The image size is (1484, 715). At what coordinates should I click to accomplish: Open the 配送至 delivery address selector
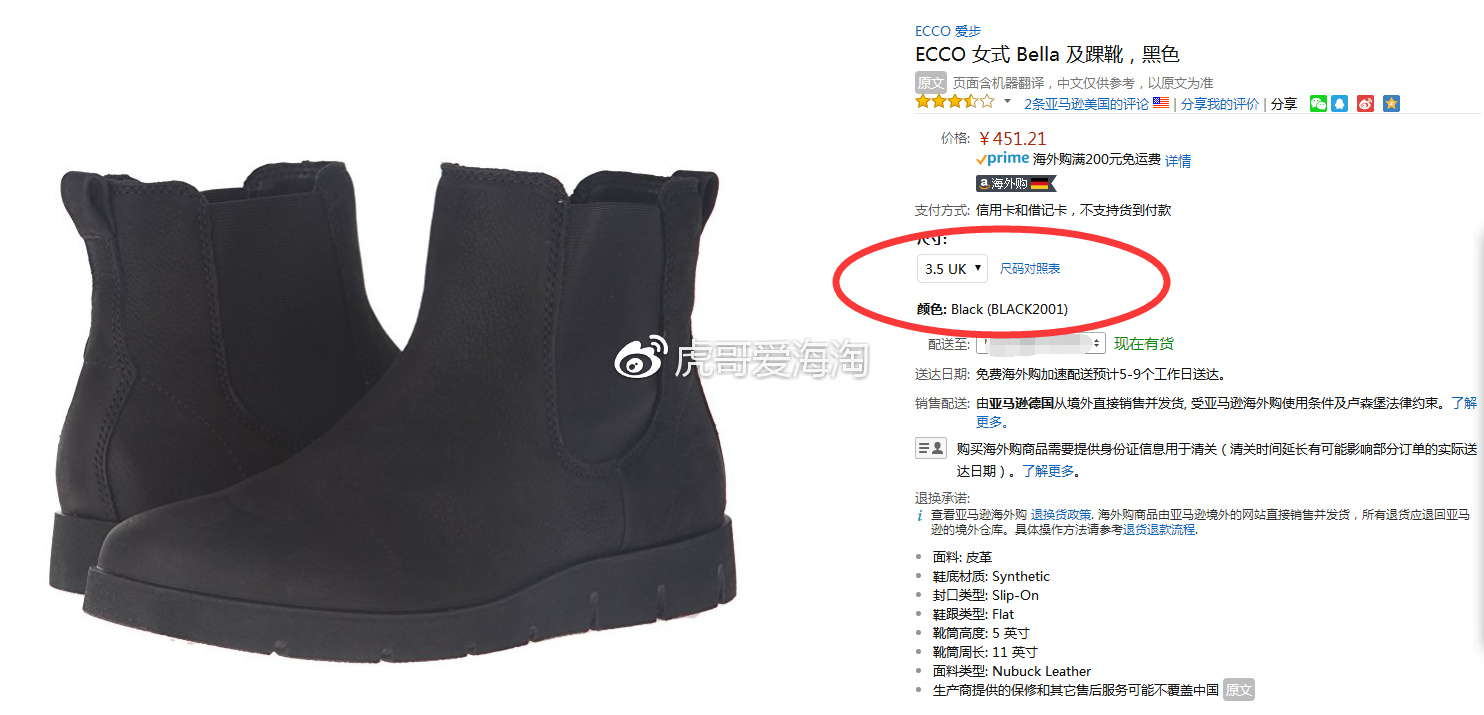(1040, 343)
